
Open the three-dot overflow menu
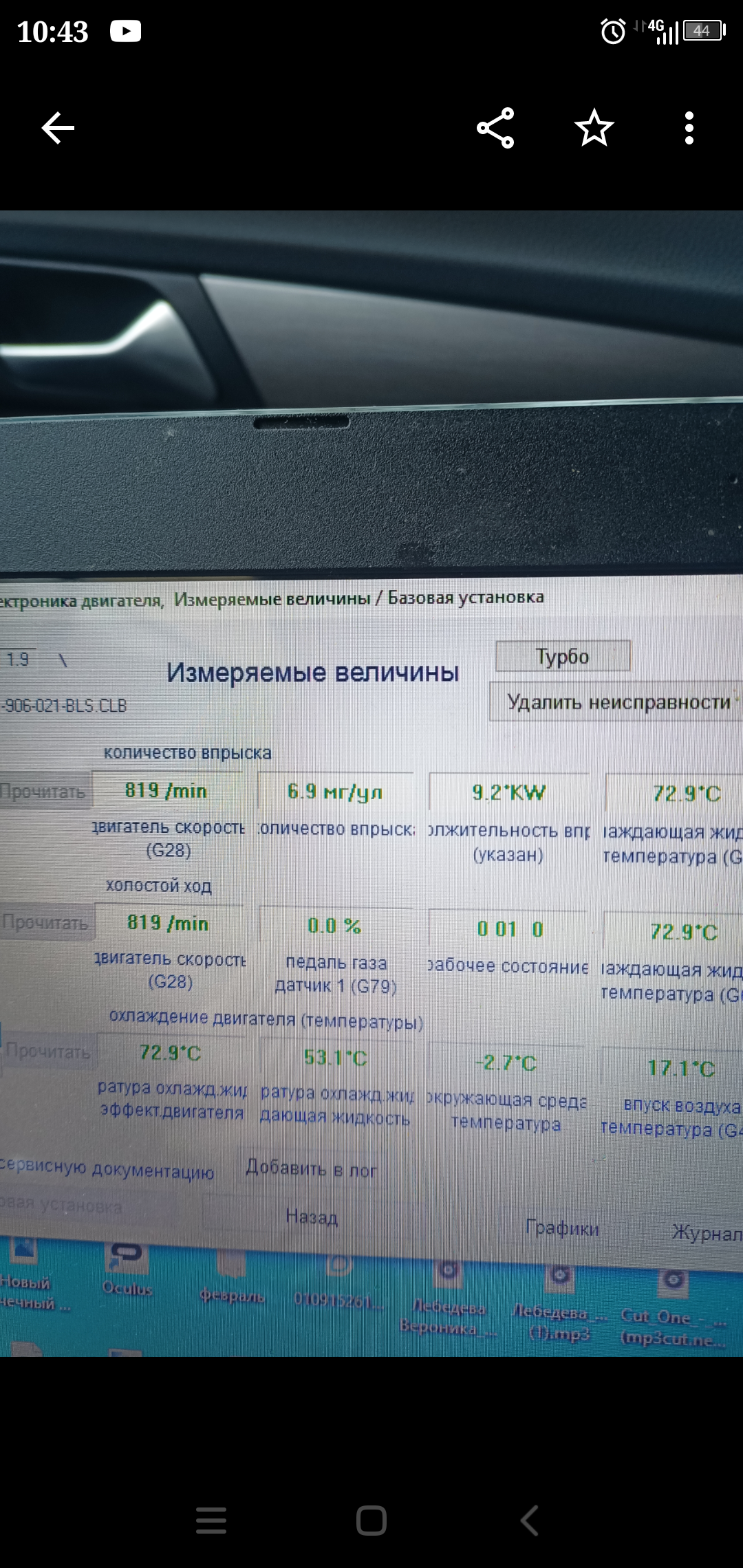point(689,128)
